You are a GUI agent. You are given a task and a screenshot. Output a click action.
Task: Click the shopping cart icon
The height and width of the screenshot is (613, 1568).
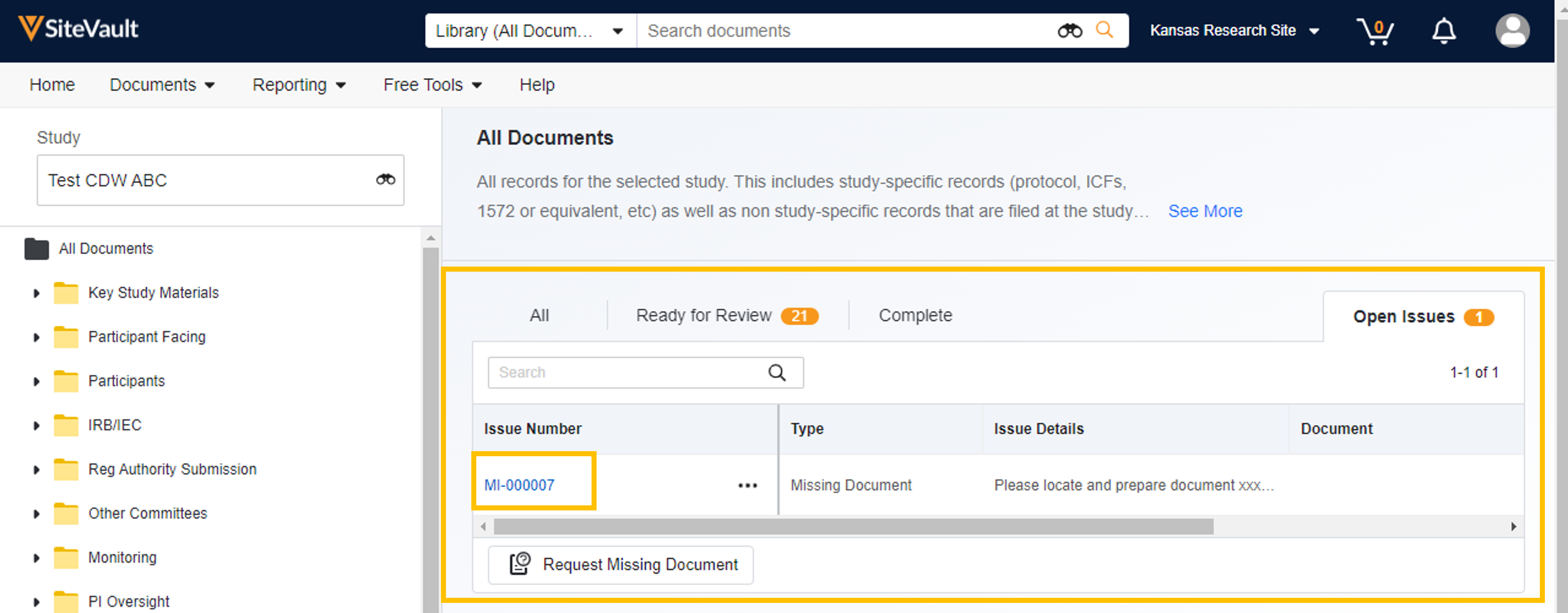point(1374,31)
